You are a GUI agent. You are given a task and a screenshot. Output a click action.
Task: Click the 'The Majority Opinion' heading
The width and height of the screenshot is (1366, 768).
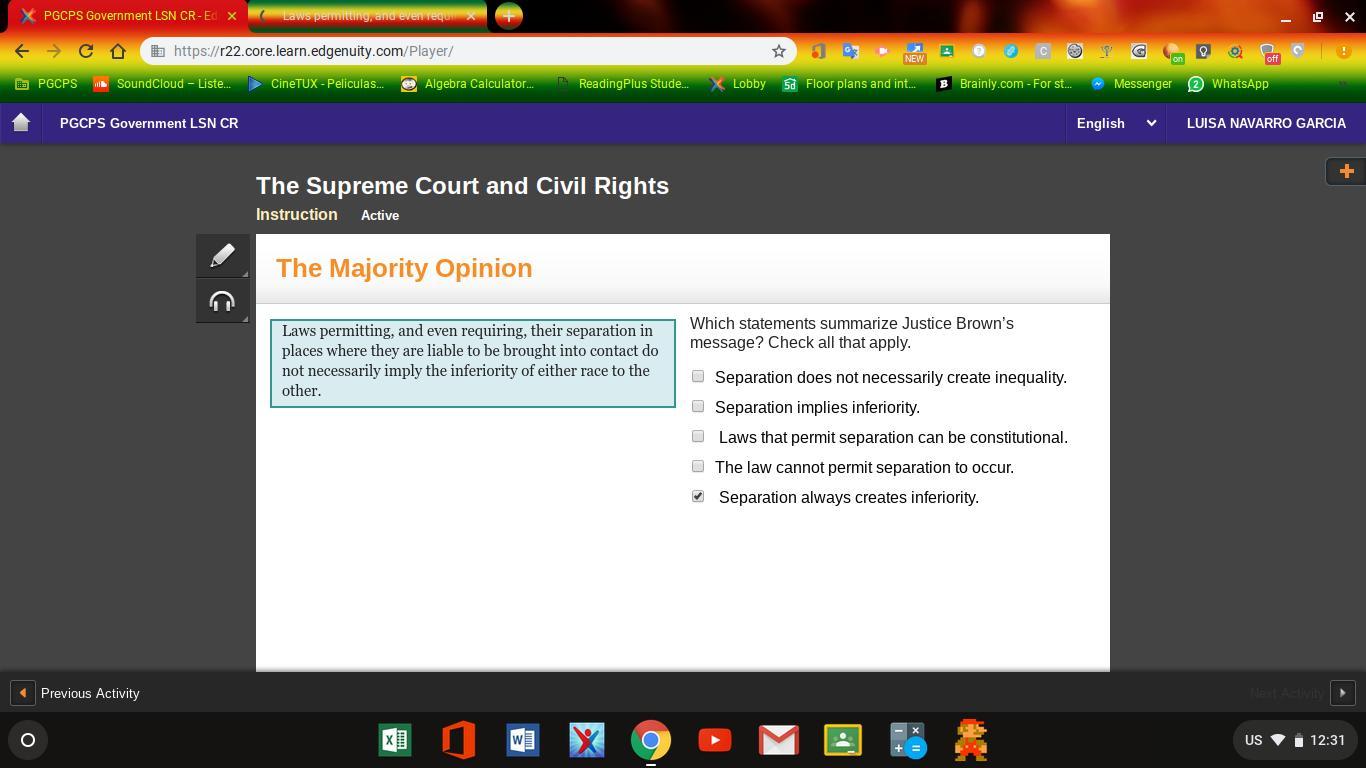(x=404, y=268)
